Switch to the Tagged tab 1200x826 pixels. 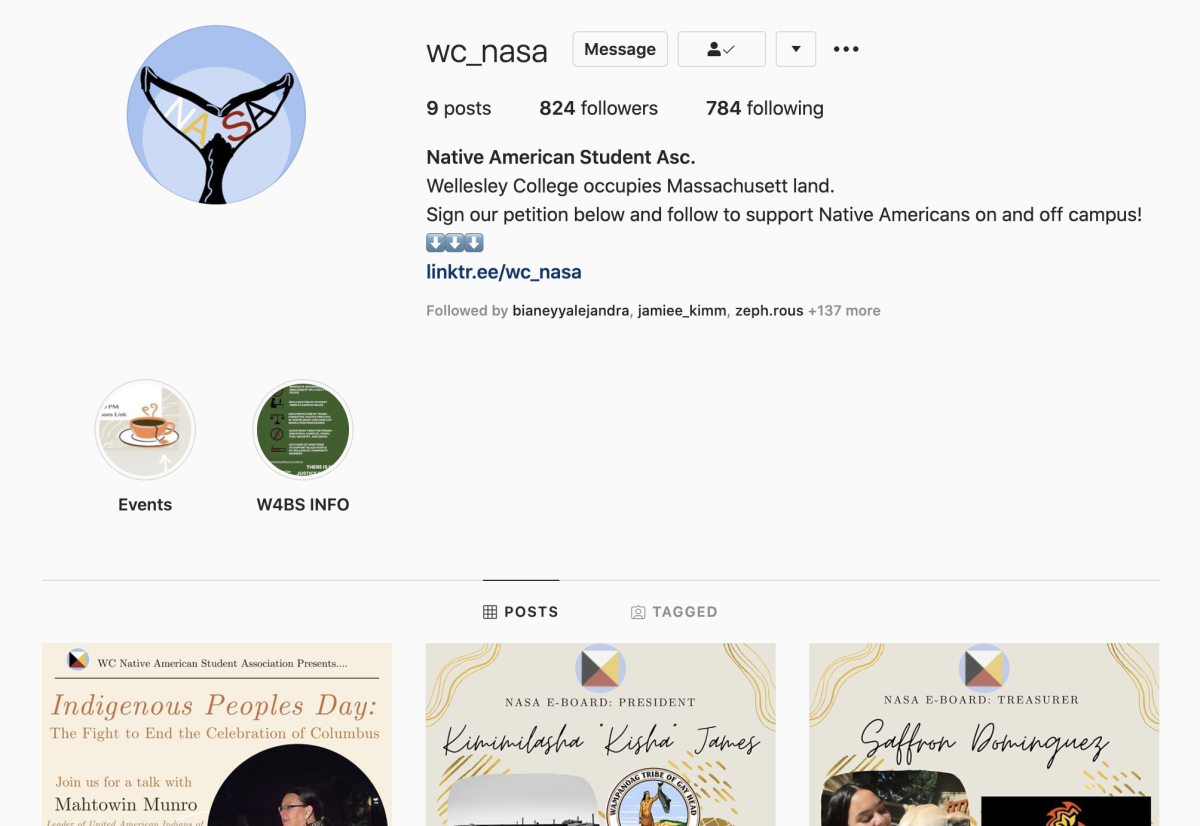(674, 612)
